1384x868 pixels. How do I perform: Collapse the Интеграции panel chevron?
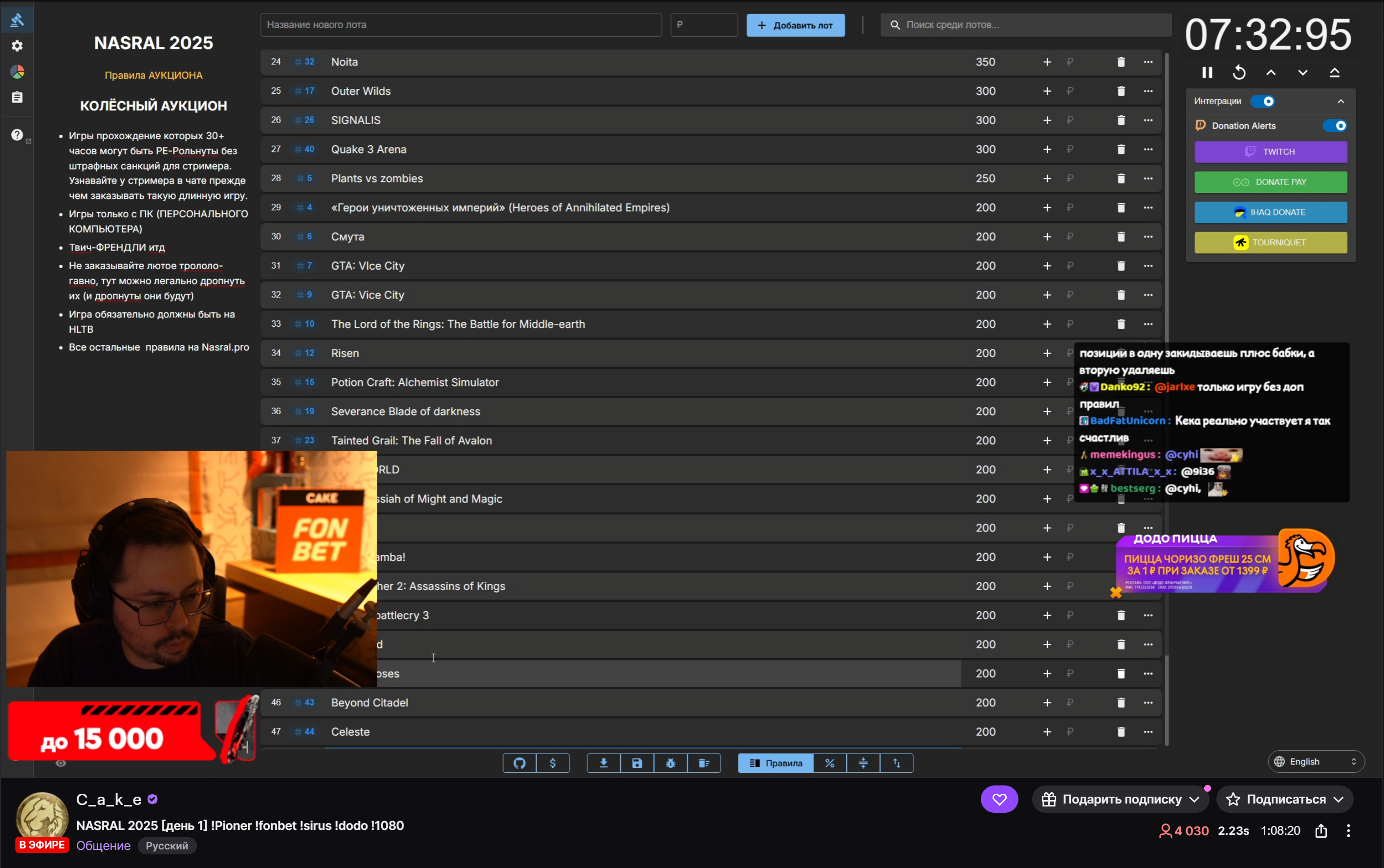coord(1341,102)
